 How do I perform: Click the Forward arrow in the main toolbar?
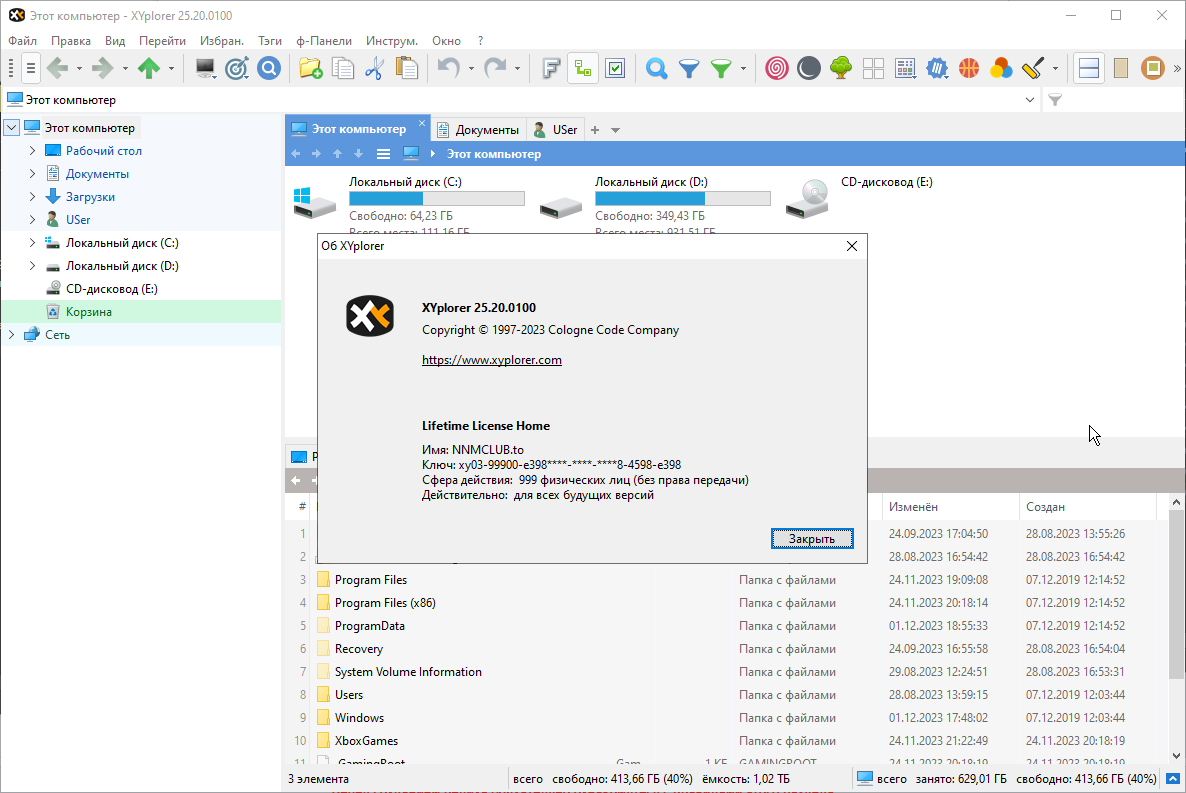click(102, 68)
